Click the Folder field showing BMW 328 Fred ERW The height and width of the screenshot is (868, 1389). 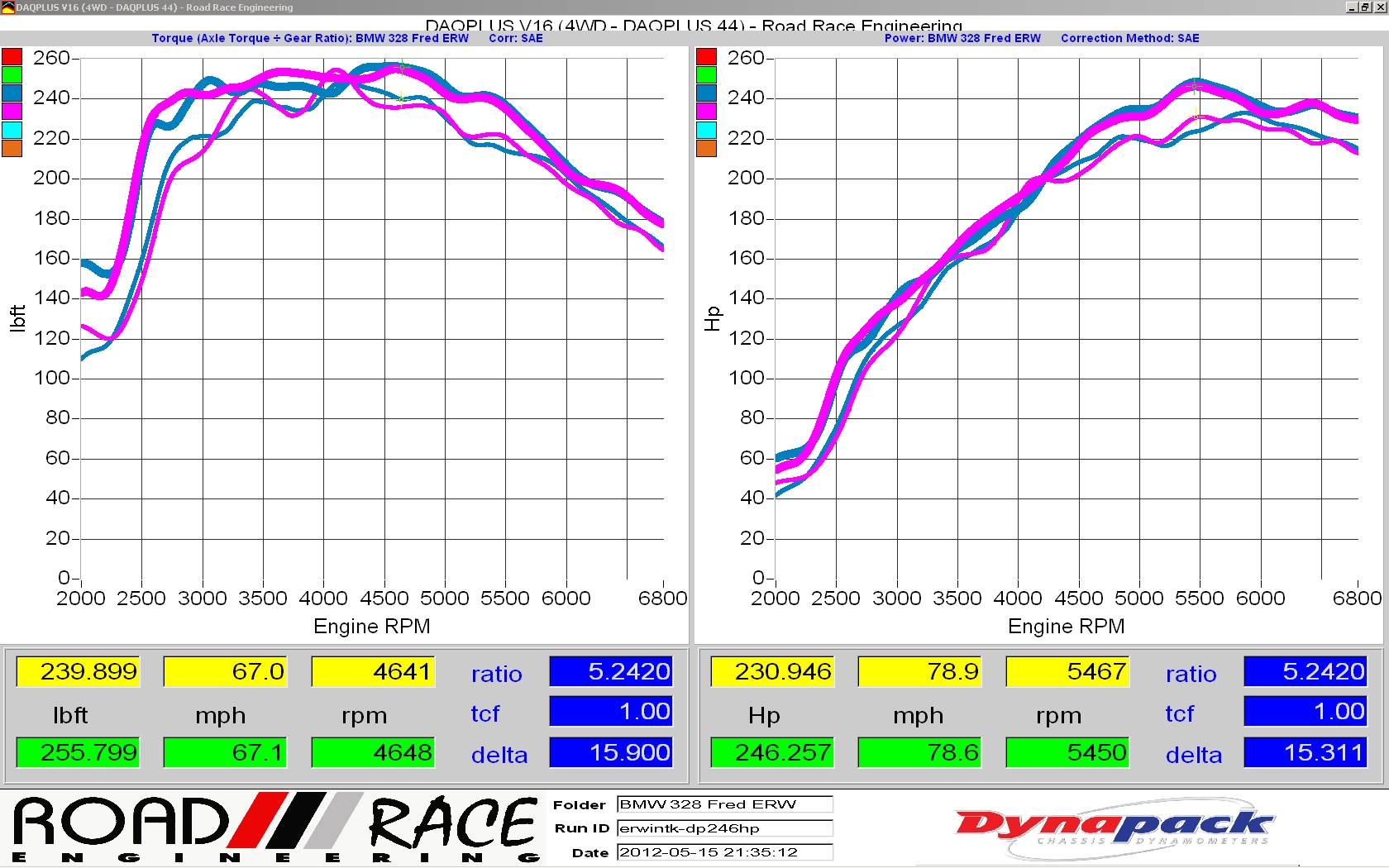(724, 804)
